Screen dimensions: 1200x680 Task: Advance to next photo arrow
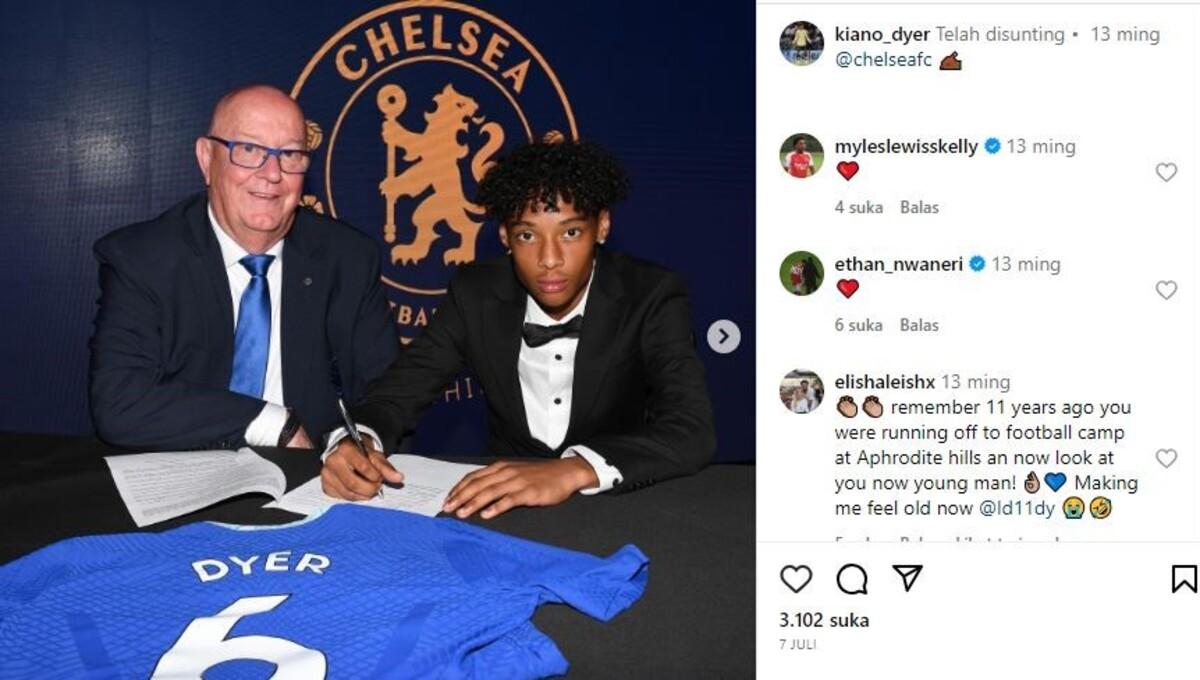coord(724,336)
